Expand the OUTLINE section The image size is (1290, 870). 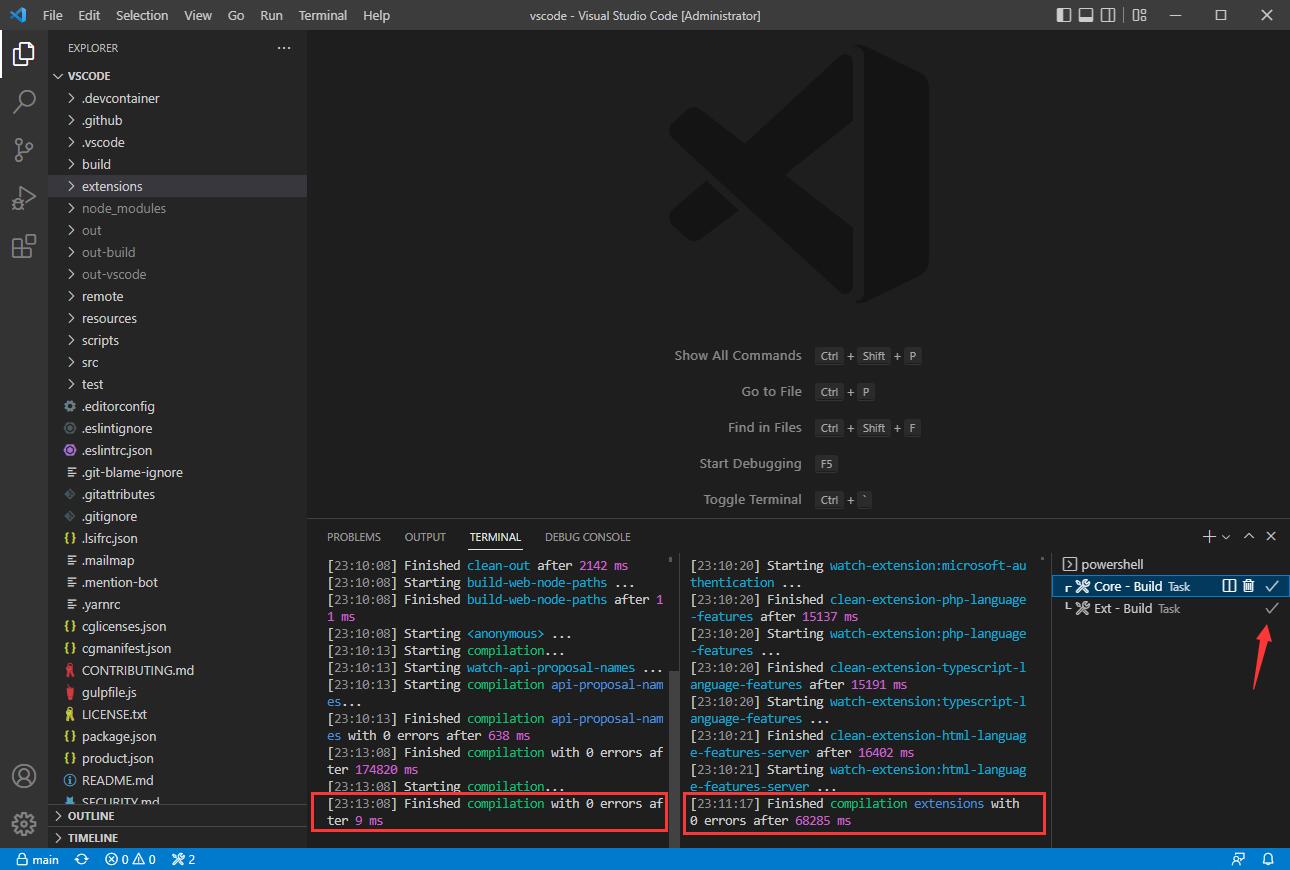178,816
